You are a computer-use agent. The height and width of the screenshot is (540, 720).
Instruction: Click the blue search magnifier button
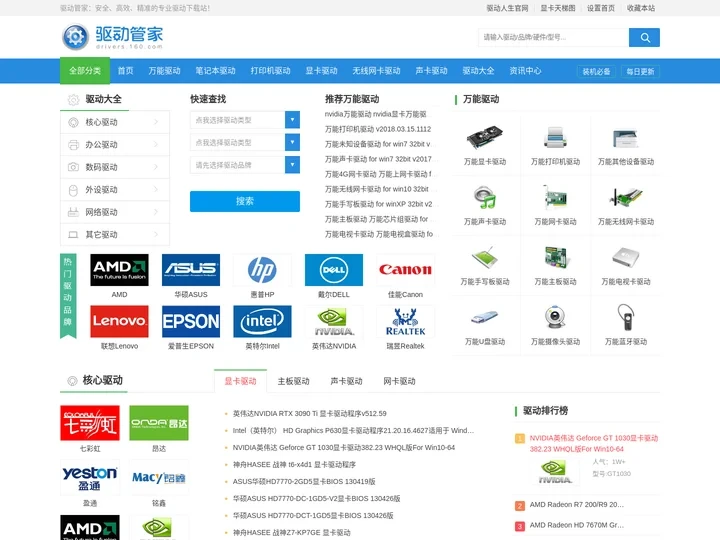(x=644, y=38)
